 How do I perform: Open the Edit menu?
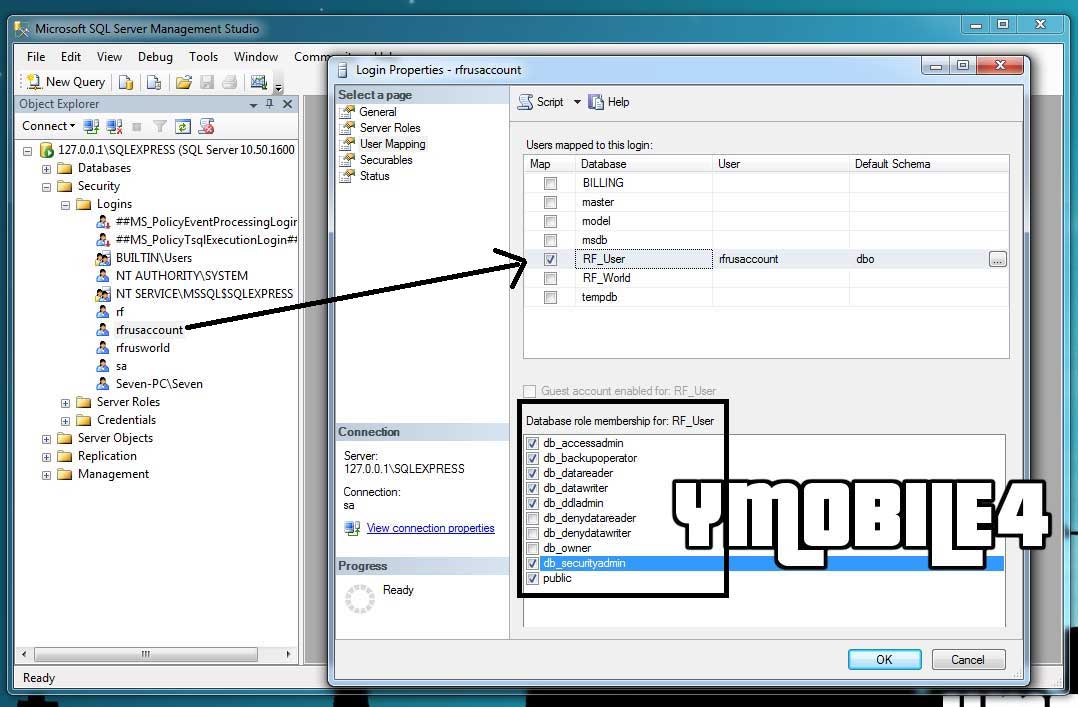[71, 56]
